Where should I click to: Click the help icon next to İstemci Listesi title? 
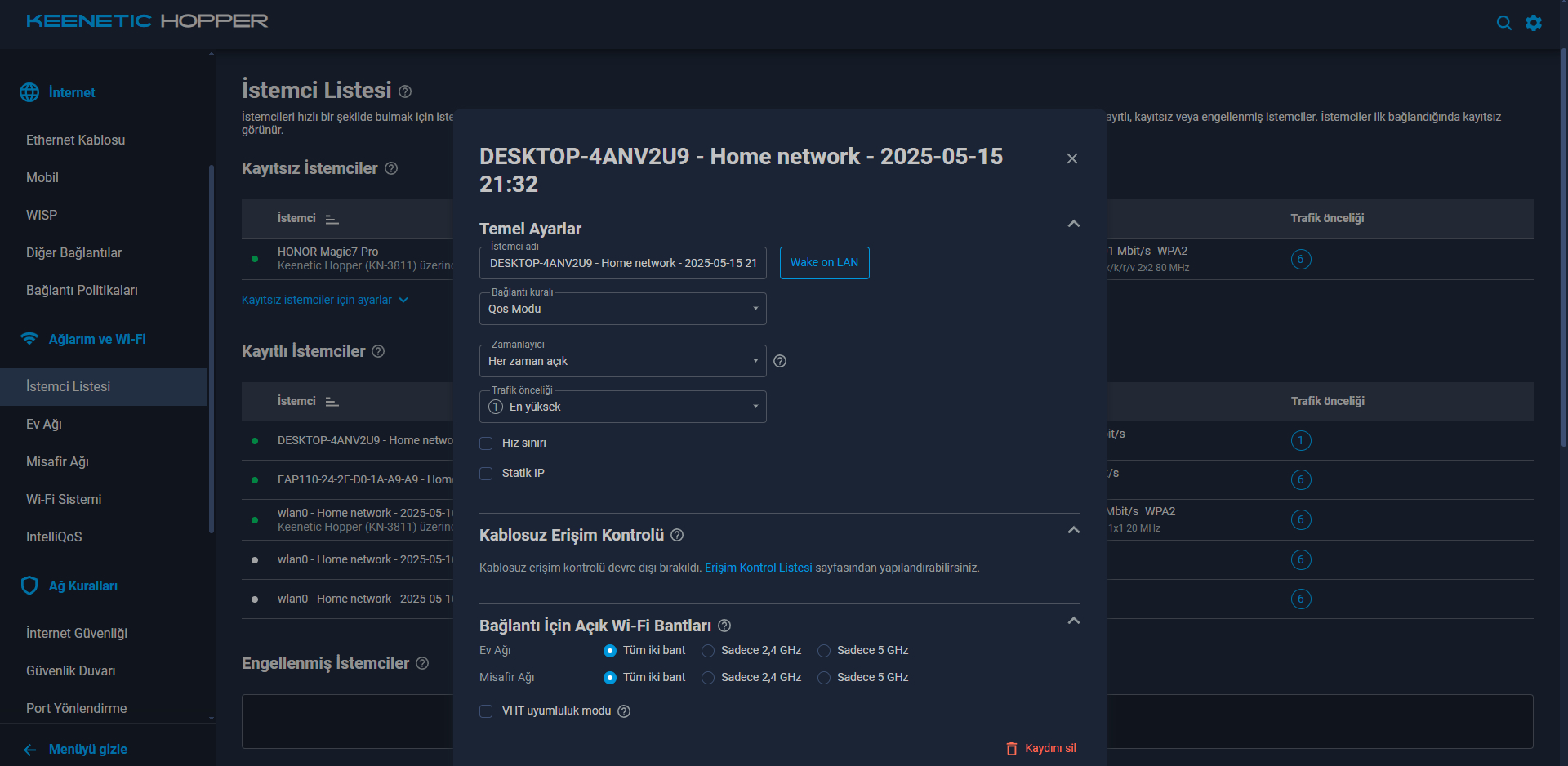(x=405, y=91)
